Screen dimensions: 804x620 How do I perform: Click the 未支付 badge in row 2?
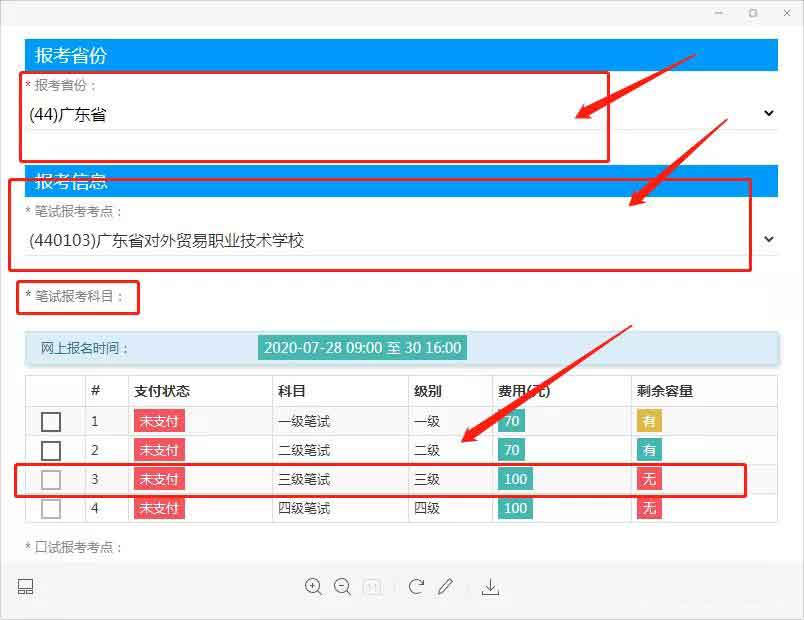click(x=159, y=451)
